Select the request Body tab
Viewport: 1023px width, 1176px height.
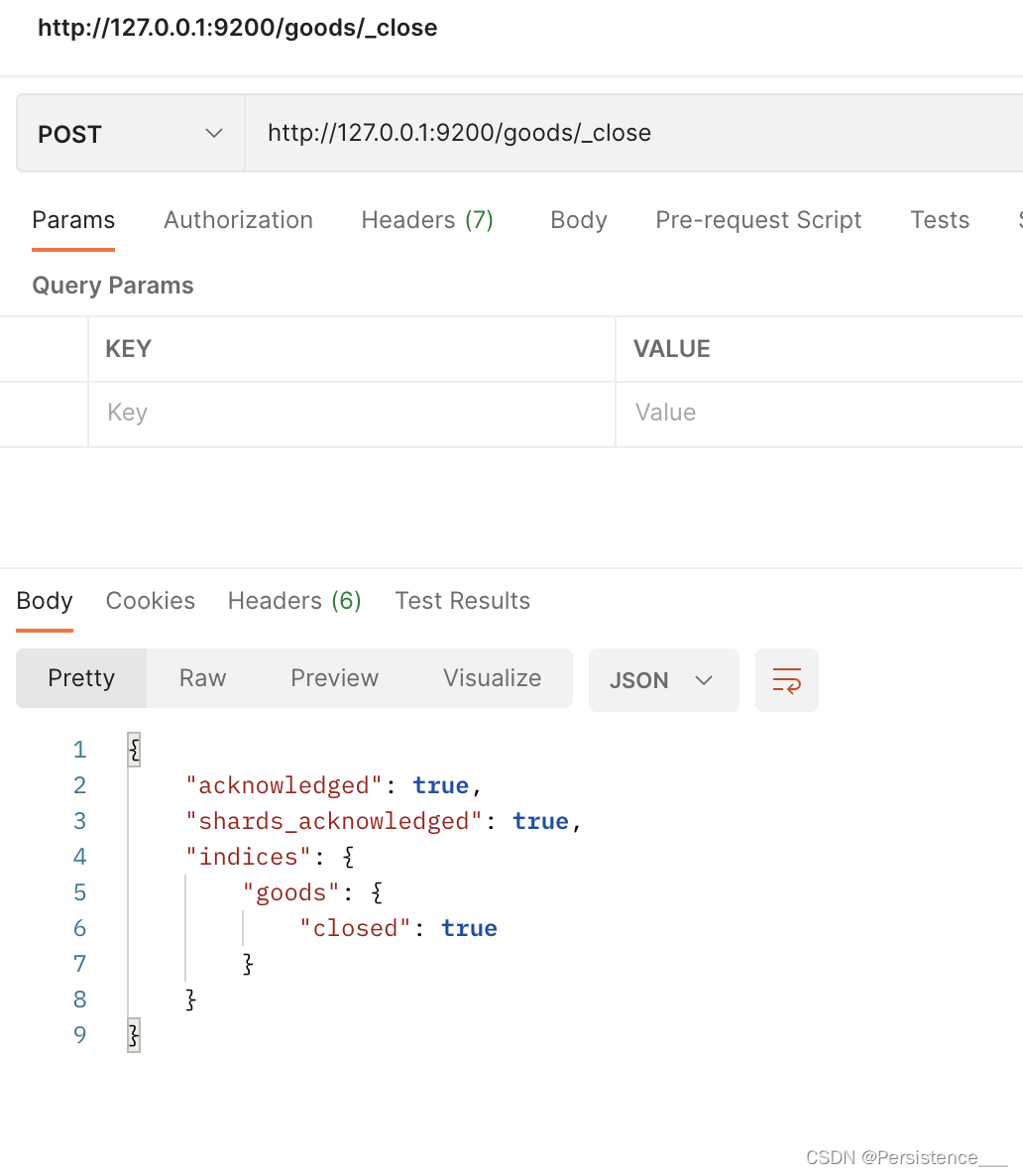(x=579, y=220)
